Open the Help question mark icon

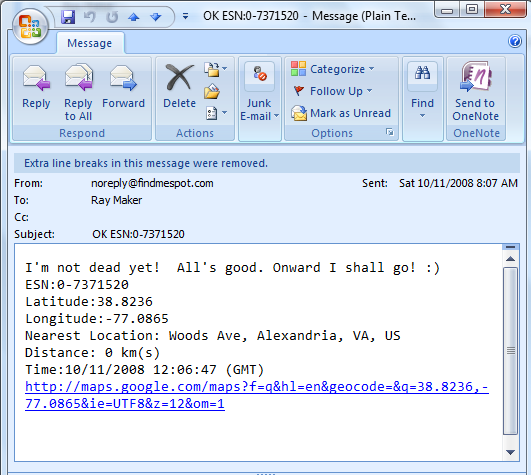click(x=514, y=41)
